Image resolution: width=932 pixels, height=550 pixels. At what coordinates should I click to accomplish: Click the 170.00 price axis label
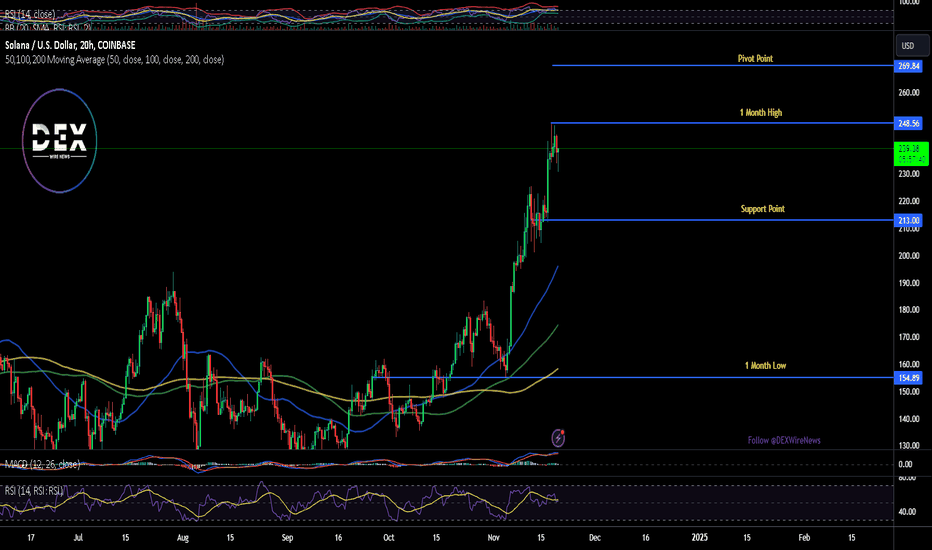tap(909, 337)
